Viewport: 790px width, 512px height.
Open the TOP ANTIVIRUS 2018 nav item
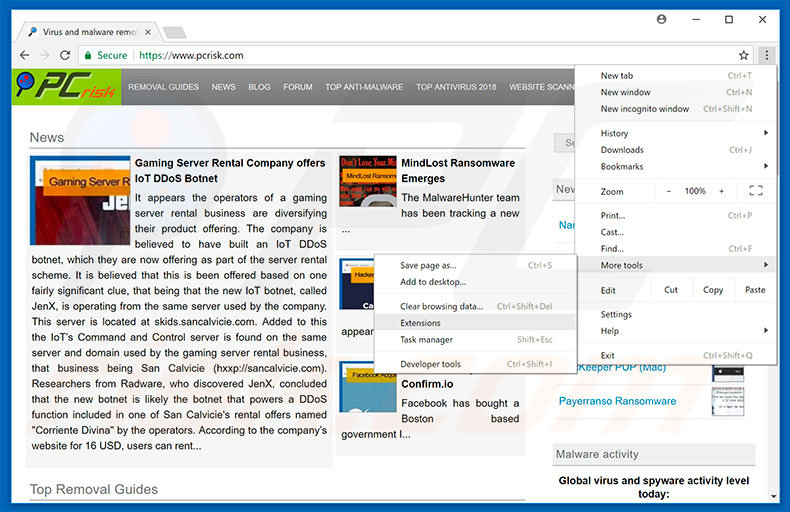456,87
